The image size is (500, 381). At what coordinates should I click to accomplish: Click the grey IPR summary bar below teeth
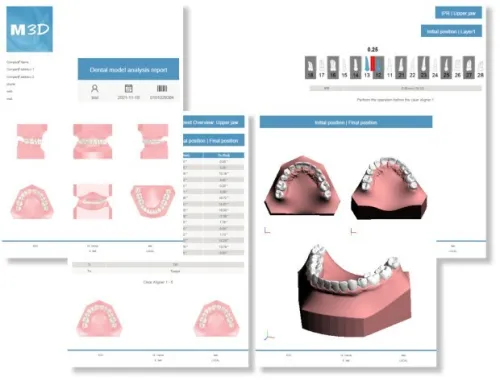point(396,88)
